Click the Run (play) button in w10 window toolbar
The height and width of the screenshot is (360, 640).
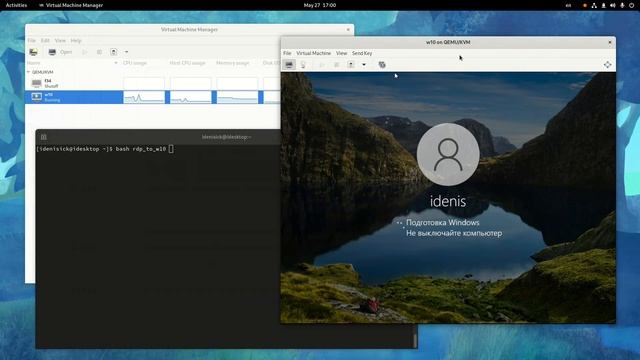pyautogui.click(x=322, y=64)
